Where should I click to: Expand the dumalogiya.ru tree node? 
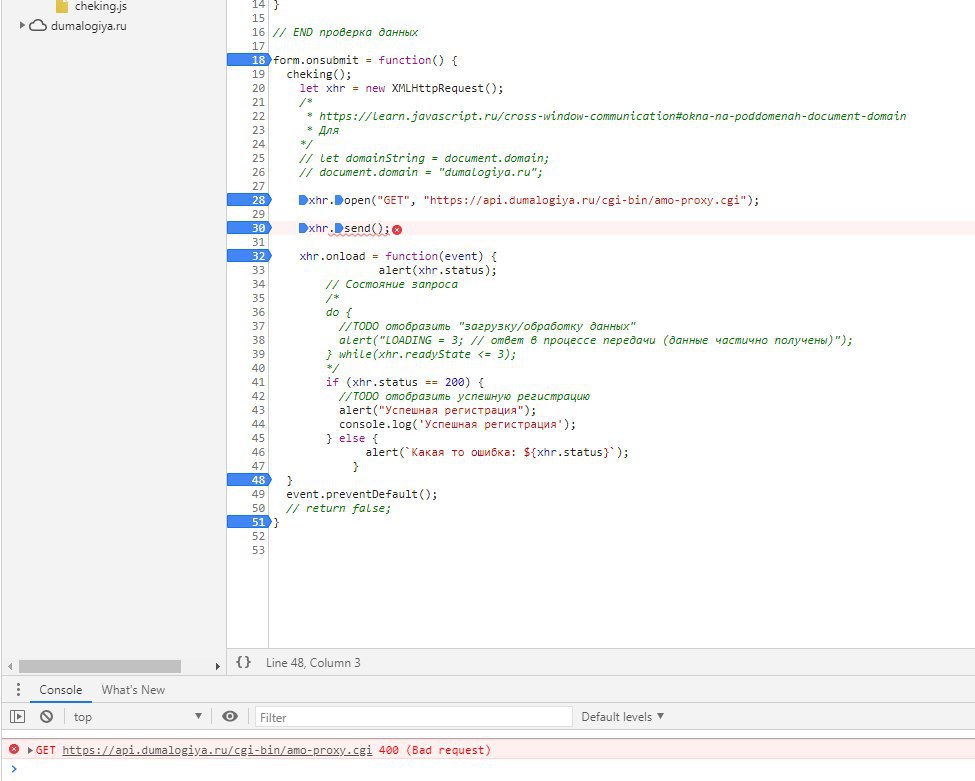(x=23, y=25)
